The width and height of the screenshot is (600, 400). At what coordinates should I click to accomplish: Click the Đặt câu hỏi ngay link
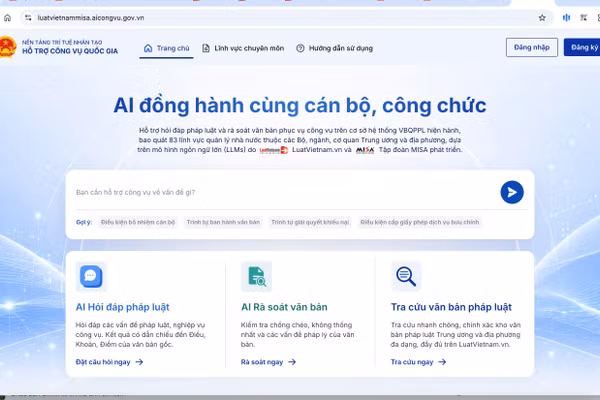(x=109, y=362)
